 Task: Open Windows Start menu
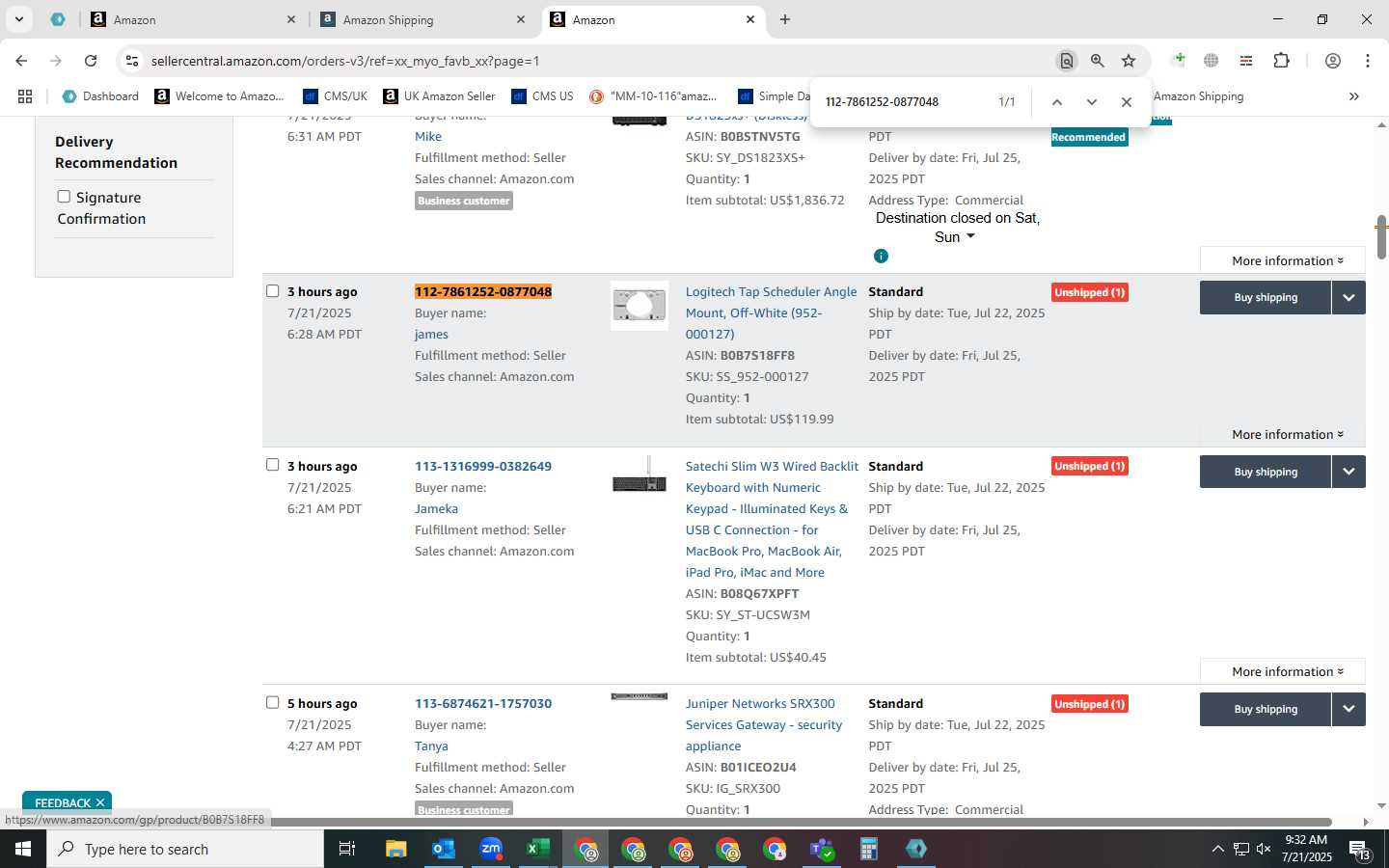(x=23, y=849)
